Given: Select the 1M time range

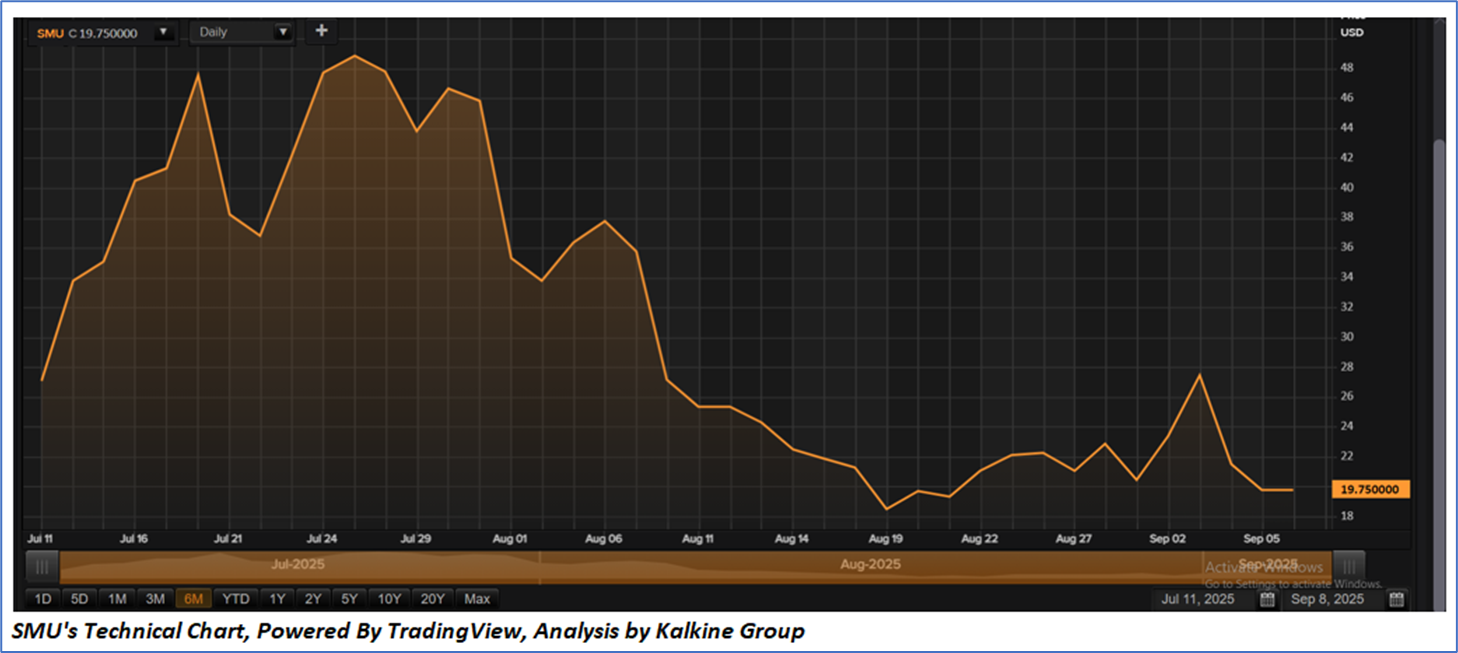Looking at the screenshot, I should [x=117, y=599].
